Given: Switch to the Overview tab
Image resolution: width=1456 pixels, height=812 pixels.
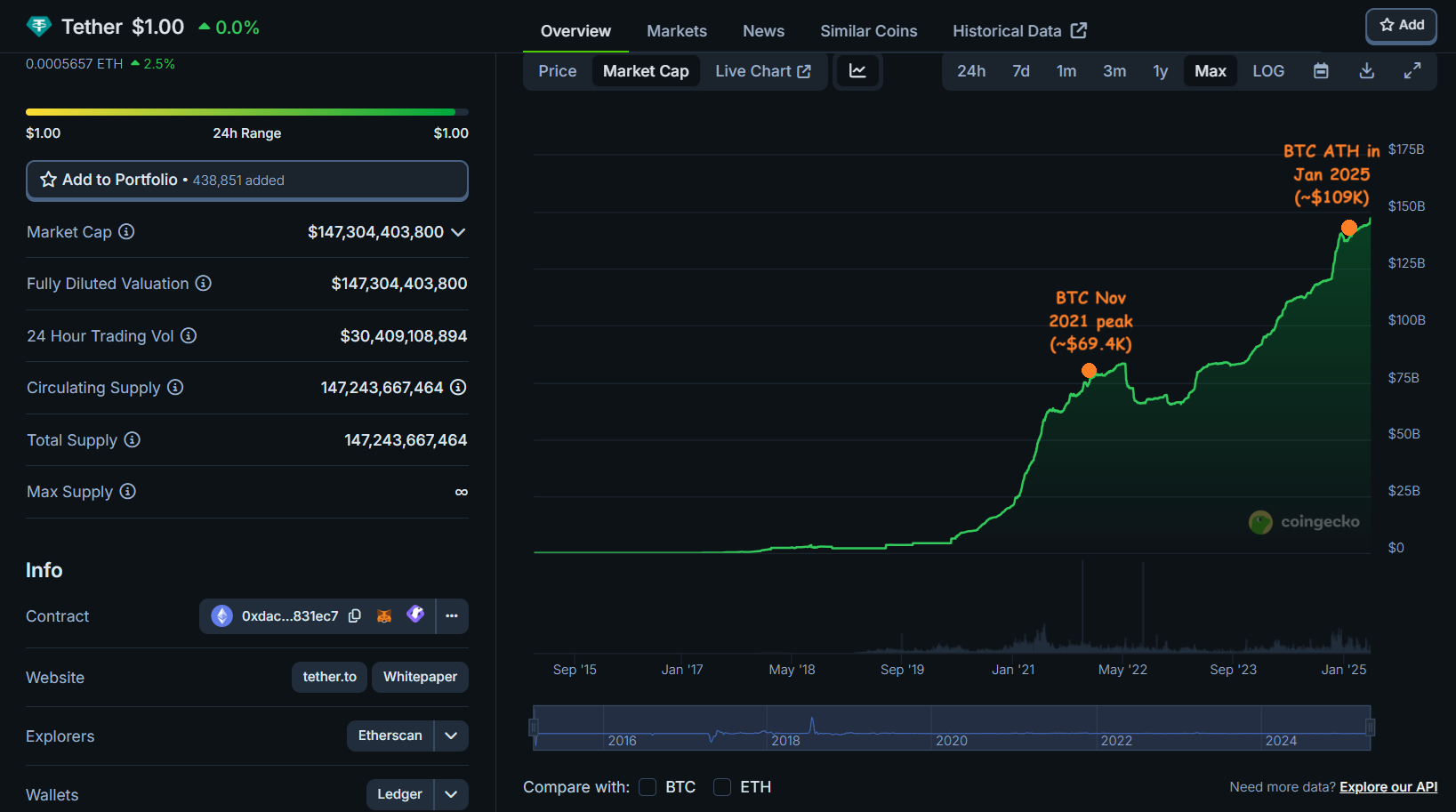Looking at the screenshot, I should click(575, 31).
